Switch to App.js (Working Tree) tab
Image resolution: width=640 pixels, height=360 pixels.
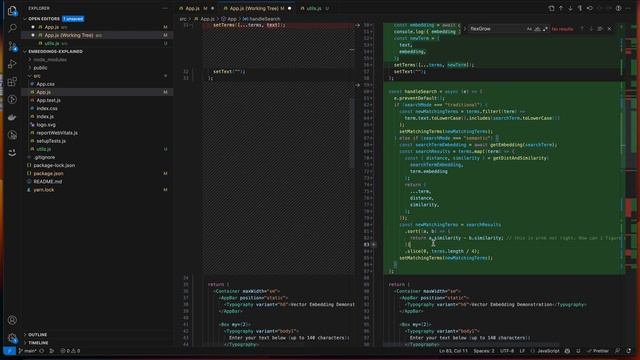point(257,8)
